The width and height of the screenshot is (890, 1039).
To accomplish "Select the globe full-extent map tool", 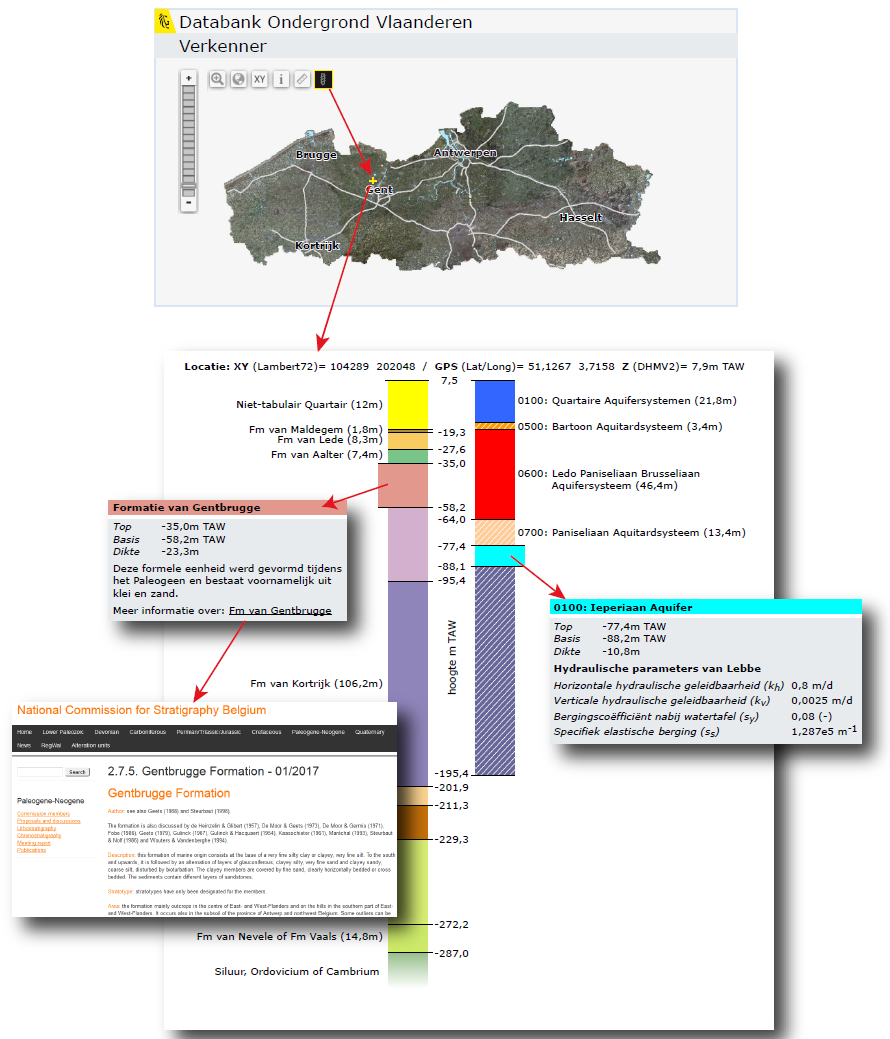I will pyautogui.click(x=238, y=79).
